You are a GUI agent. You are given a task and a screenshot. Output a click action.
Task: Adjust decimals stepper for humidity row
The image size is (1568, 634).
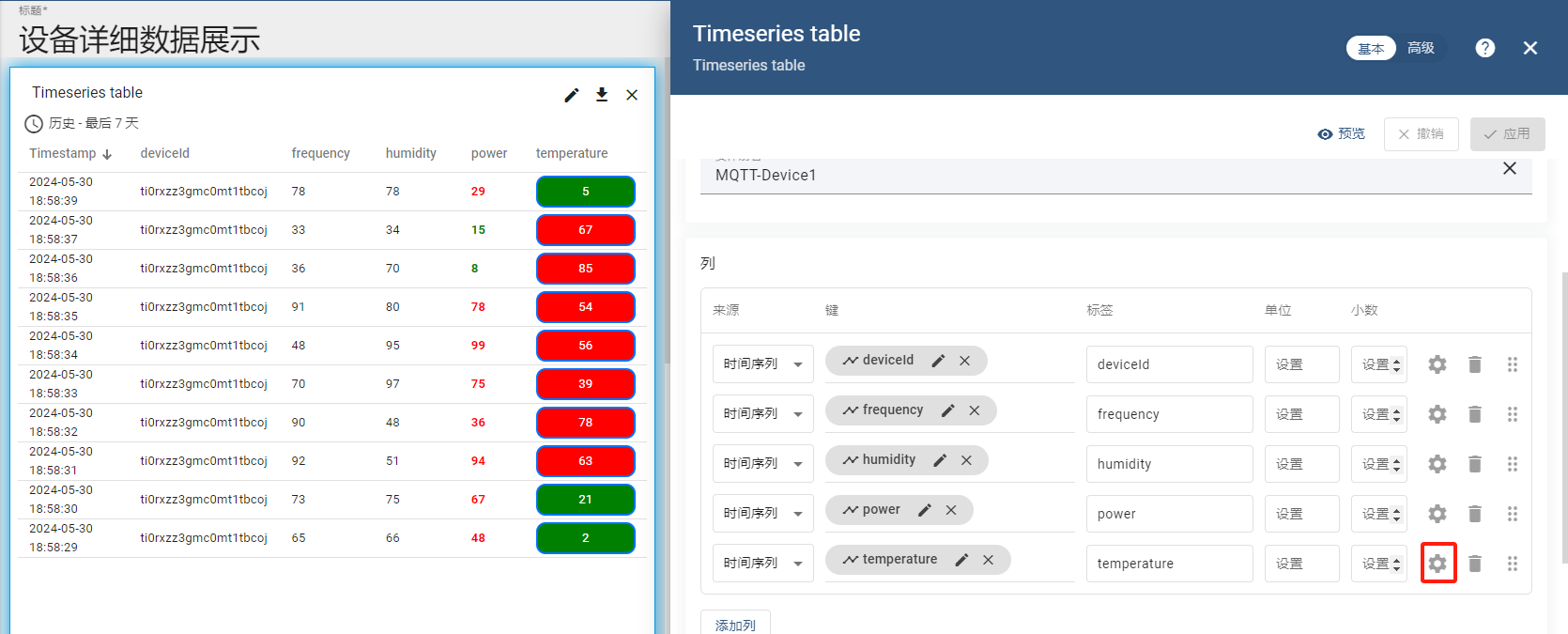[x=1396, y=464]
